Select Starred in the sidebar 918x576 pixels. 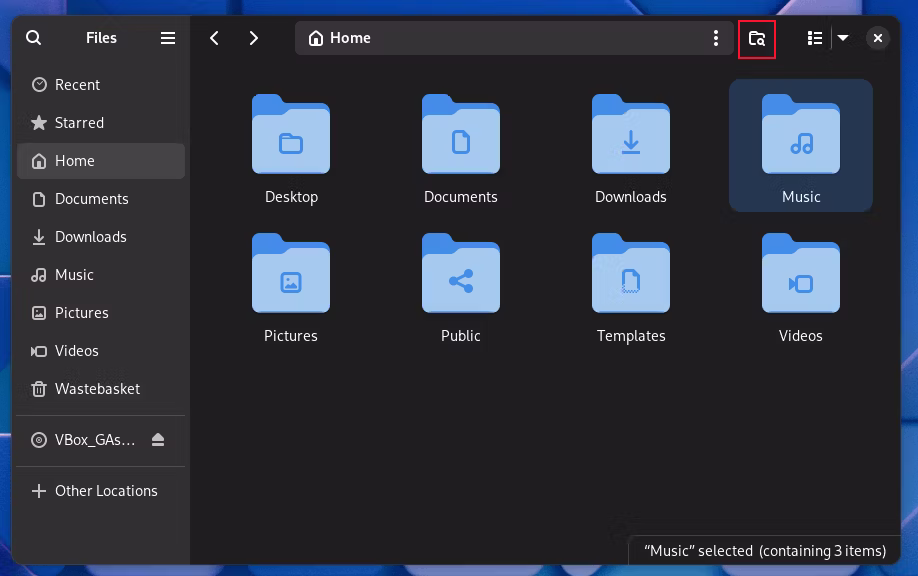tap(79, 123)
